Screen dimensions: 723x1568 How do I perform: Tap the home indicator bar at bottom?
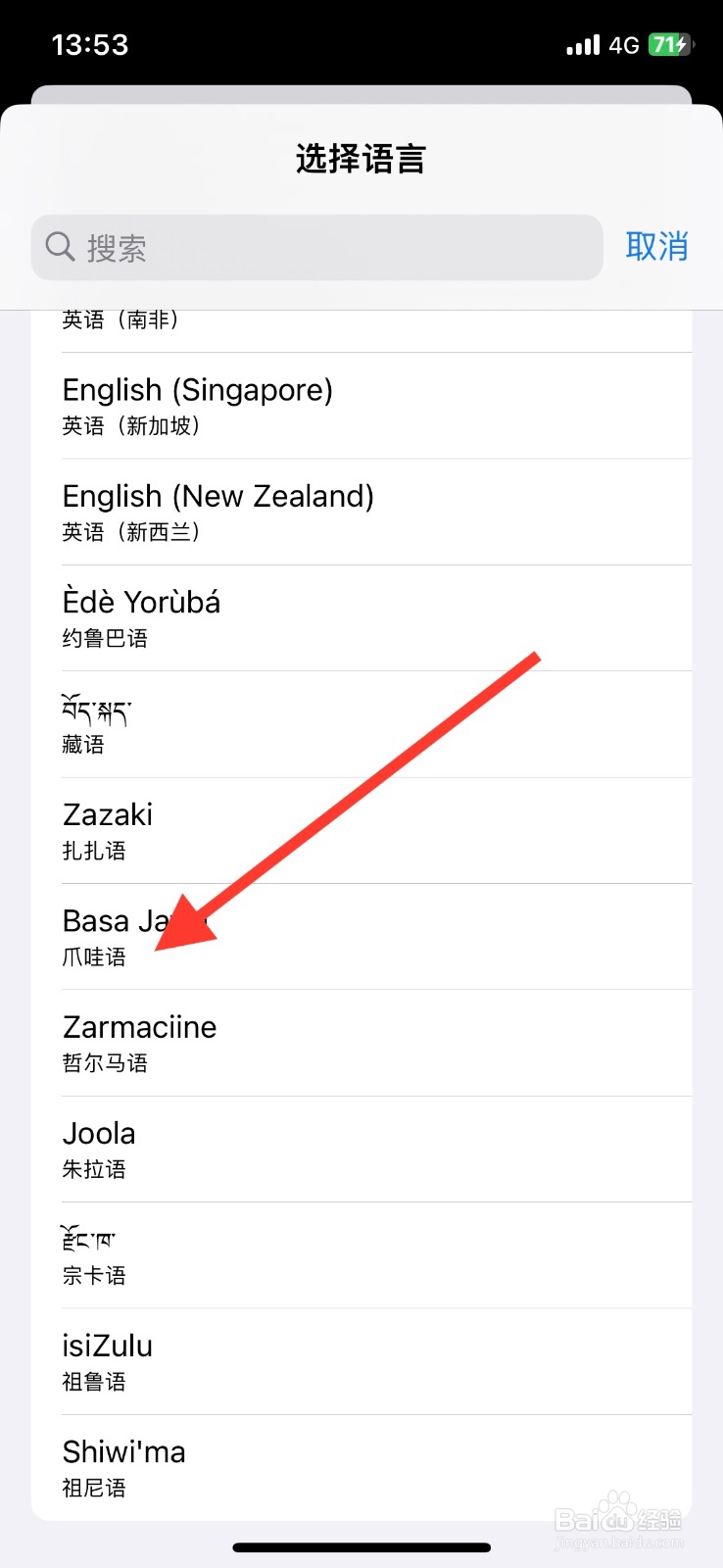[361, 1547]
